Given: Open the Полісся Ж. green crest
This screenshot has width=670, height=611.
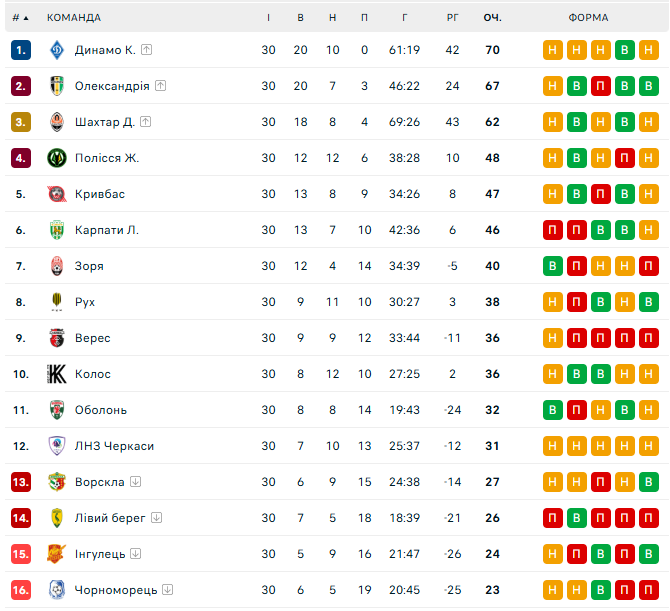Looking at the screenshot, I should 57,158.
